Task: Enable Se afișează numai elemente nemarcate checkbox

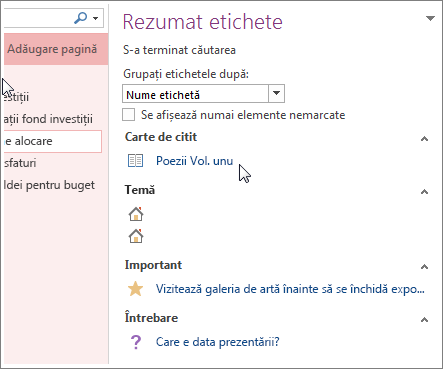Action: 129,115
